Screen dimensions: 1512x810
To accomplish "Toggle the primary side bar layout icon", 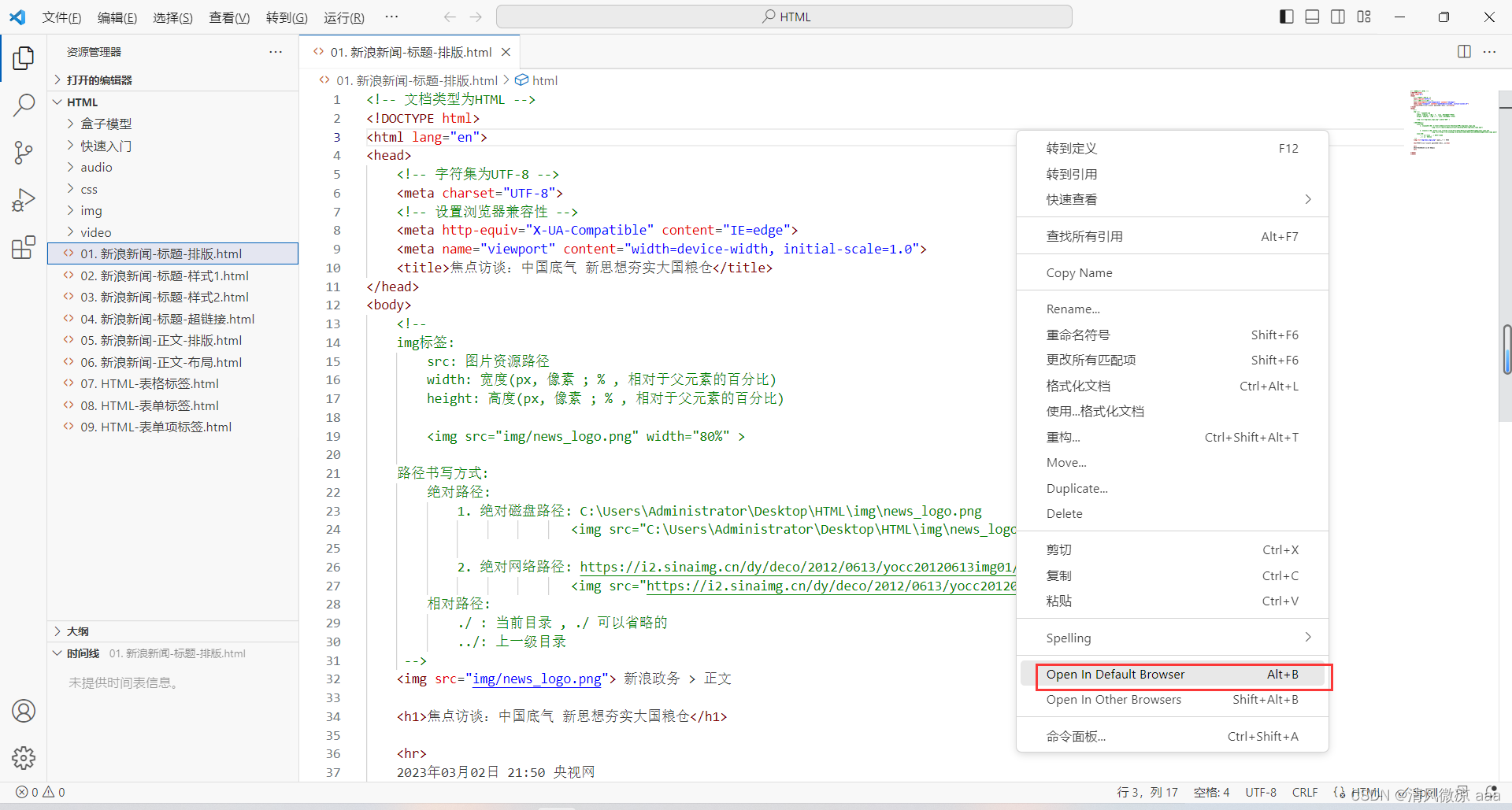I will [x=1287, y=17].
